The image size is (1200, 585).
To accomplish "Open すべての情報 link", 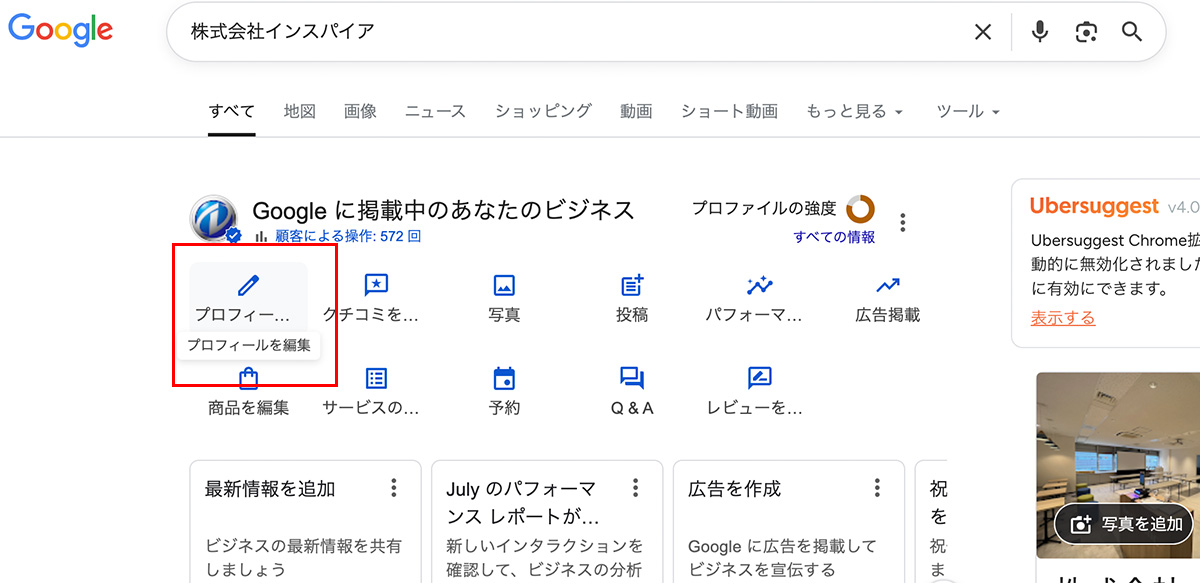I will pyautogui.click(x=834, y=237).
